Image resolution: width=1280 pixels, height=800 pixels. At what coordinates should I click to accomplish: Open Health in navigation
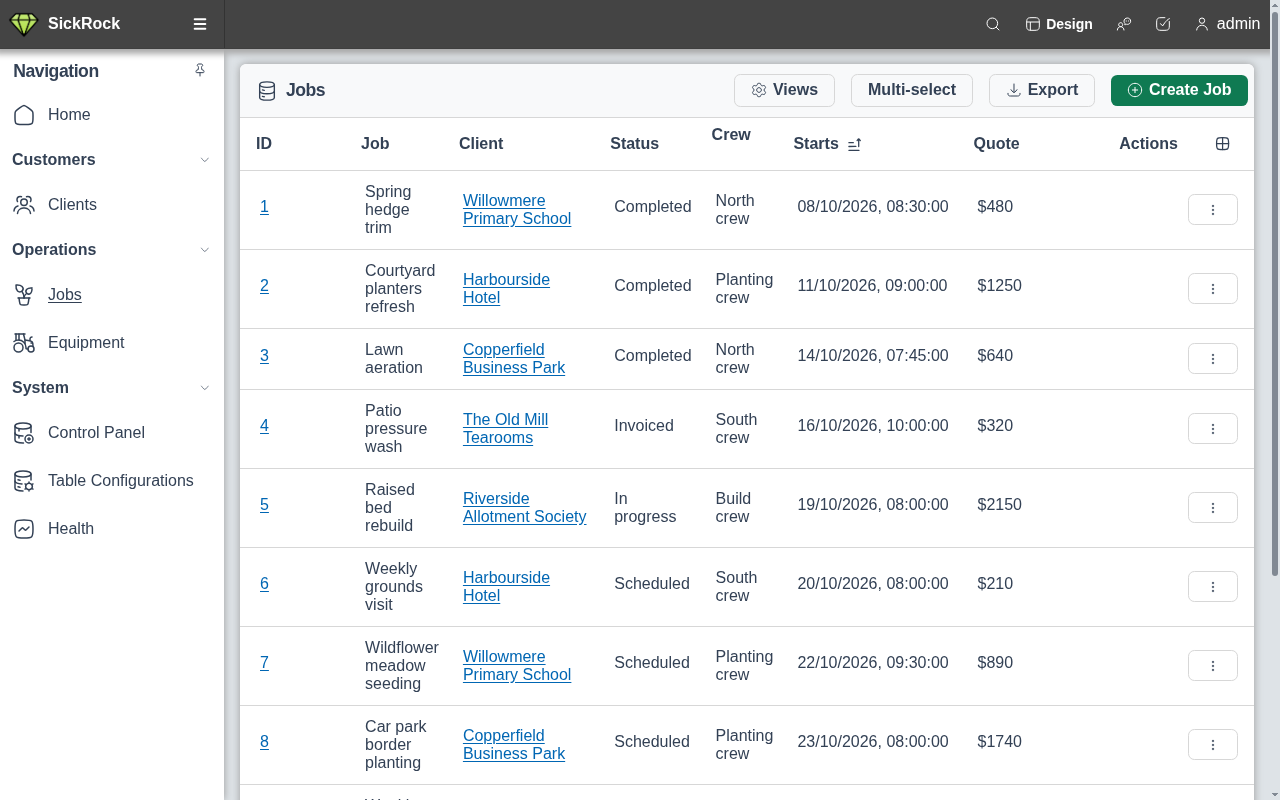(x=112, y=529)
